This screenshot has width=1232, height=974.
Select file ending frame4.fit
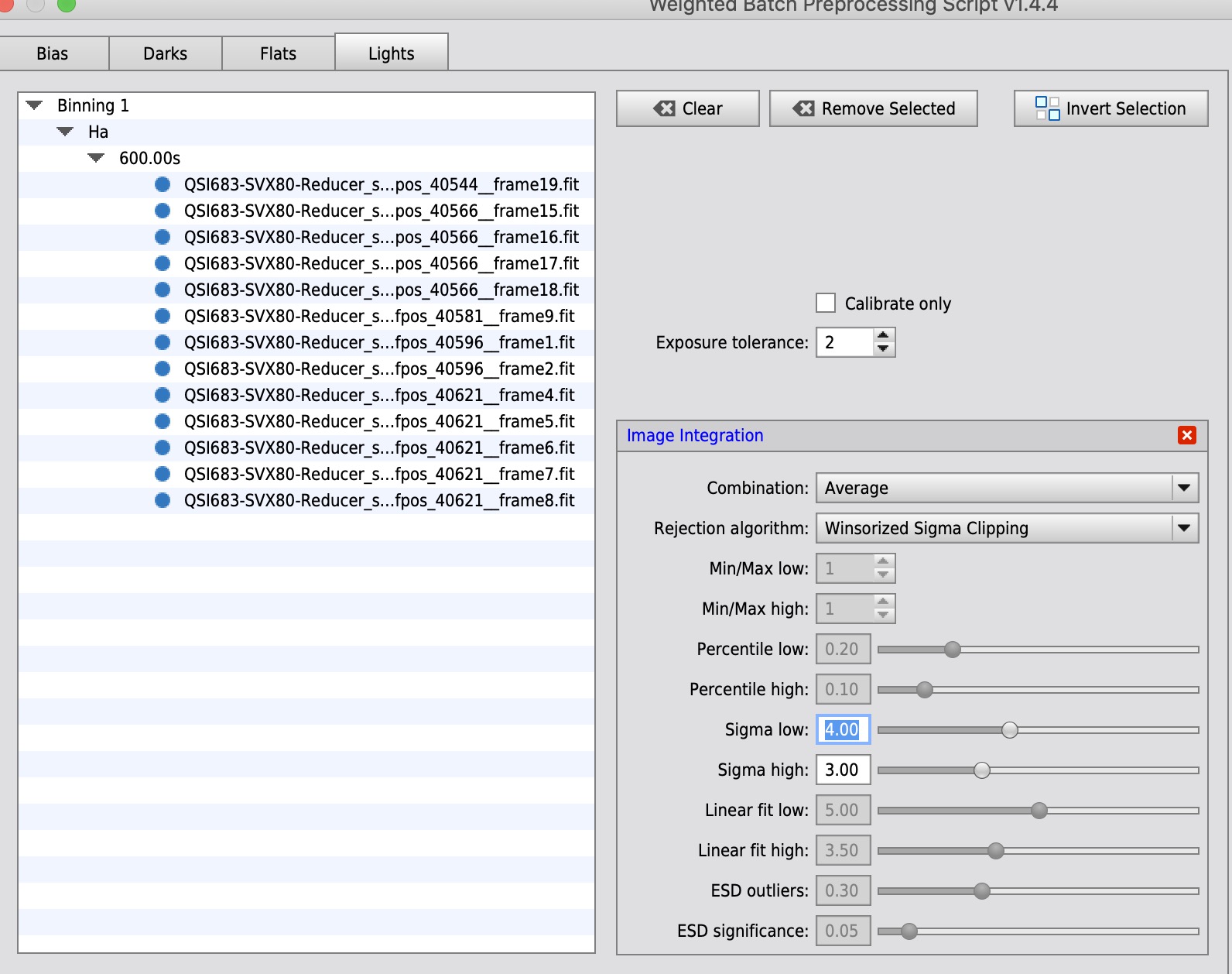306,395
